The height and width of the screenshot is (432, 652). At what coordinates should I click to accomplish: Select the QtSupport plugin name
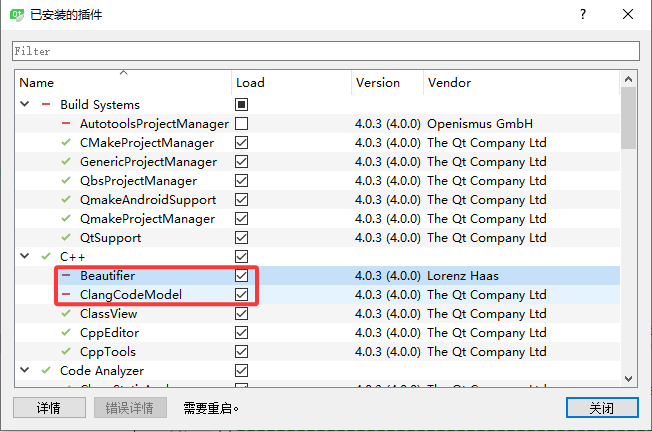coord(111,238)
